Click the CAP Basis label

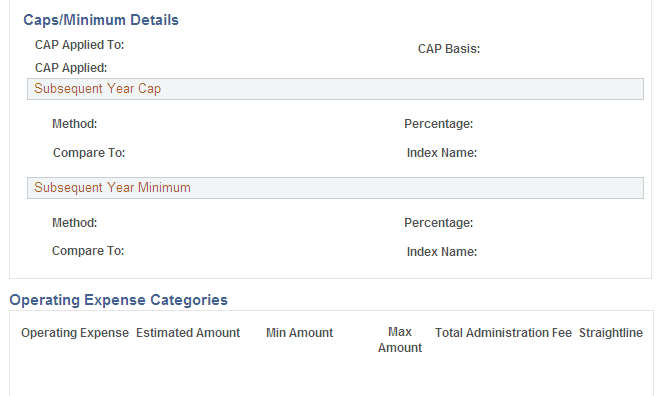[x=449, y=49]
